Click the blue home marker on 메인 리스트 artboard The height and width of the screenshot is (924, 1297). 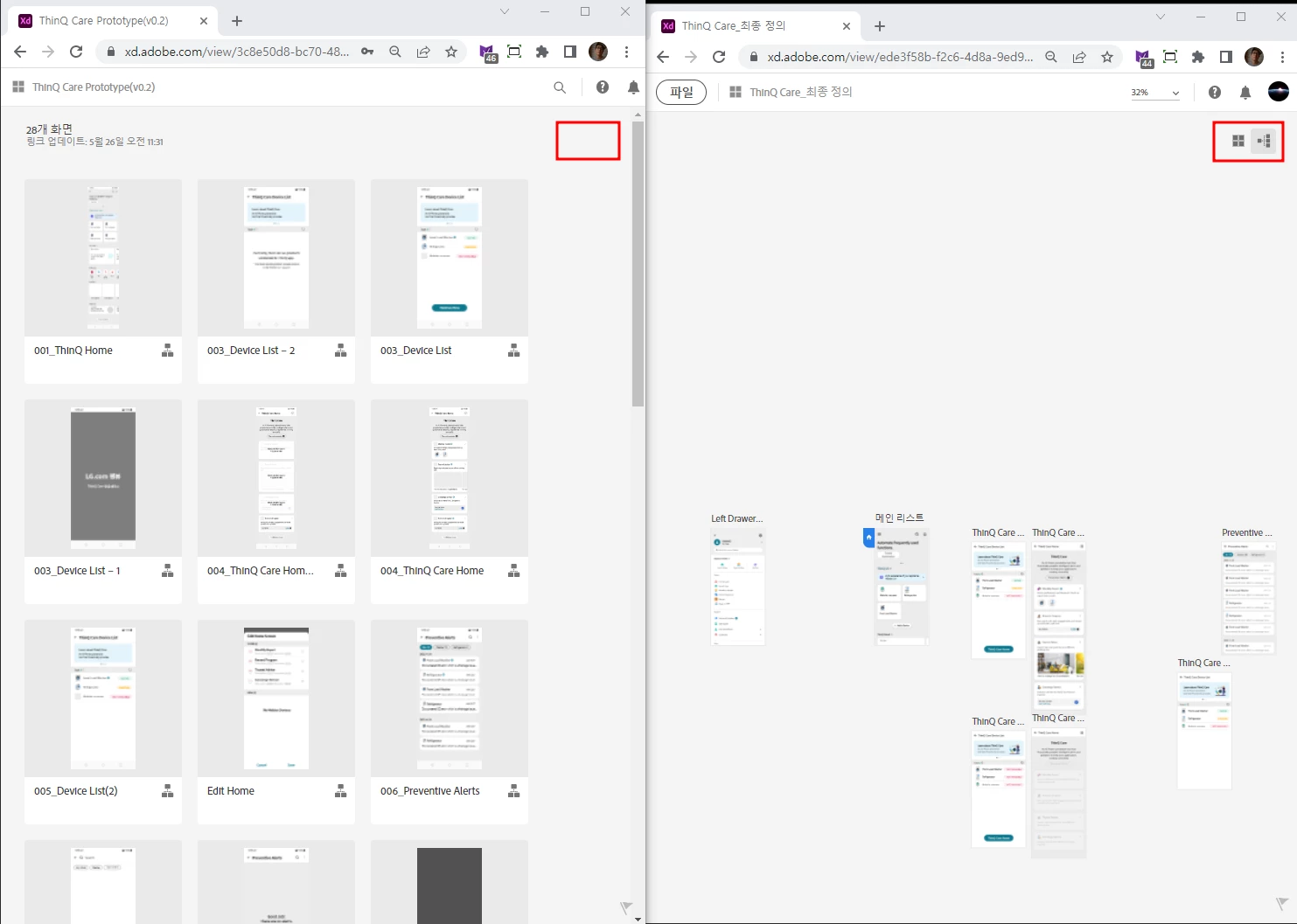coord(868,537)
